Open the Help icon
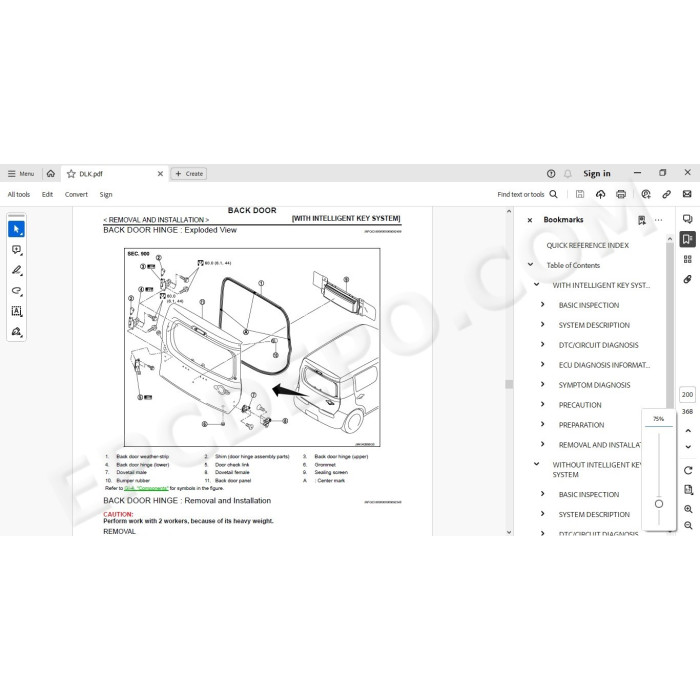The height and width of the screenshot is (700, 700). pyautogui.click(x=551, y=174)
